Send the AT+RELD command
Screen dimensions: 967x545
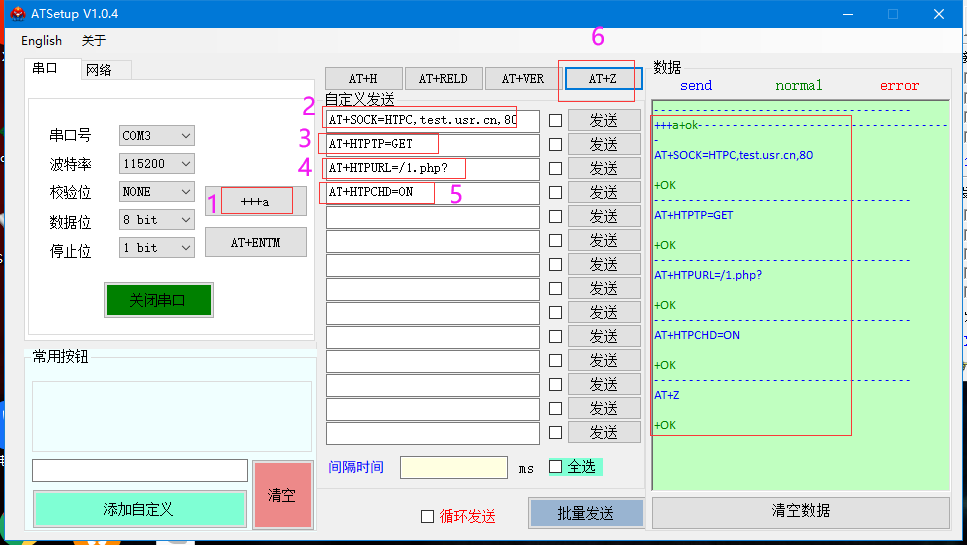[443, 79]
